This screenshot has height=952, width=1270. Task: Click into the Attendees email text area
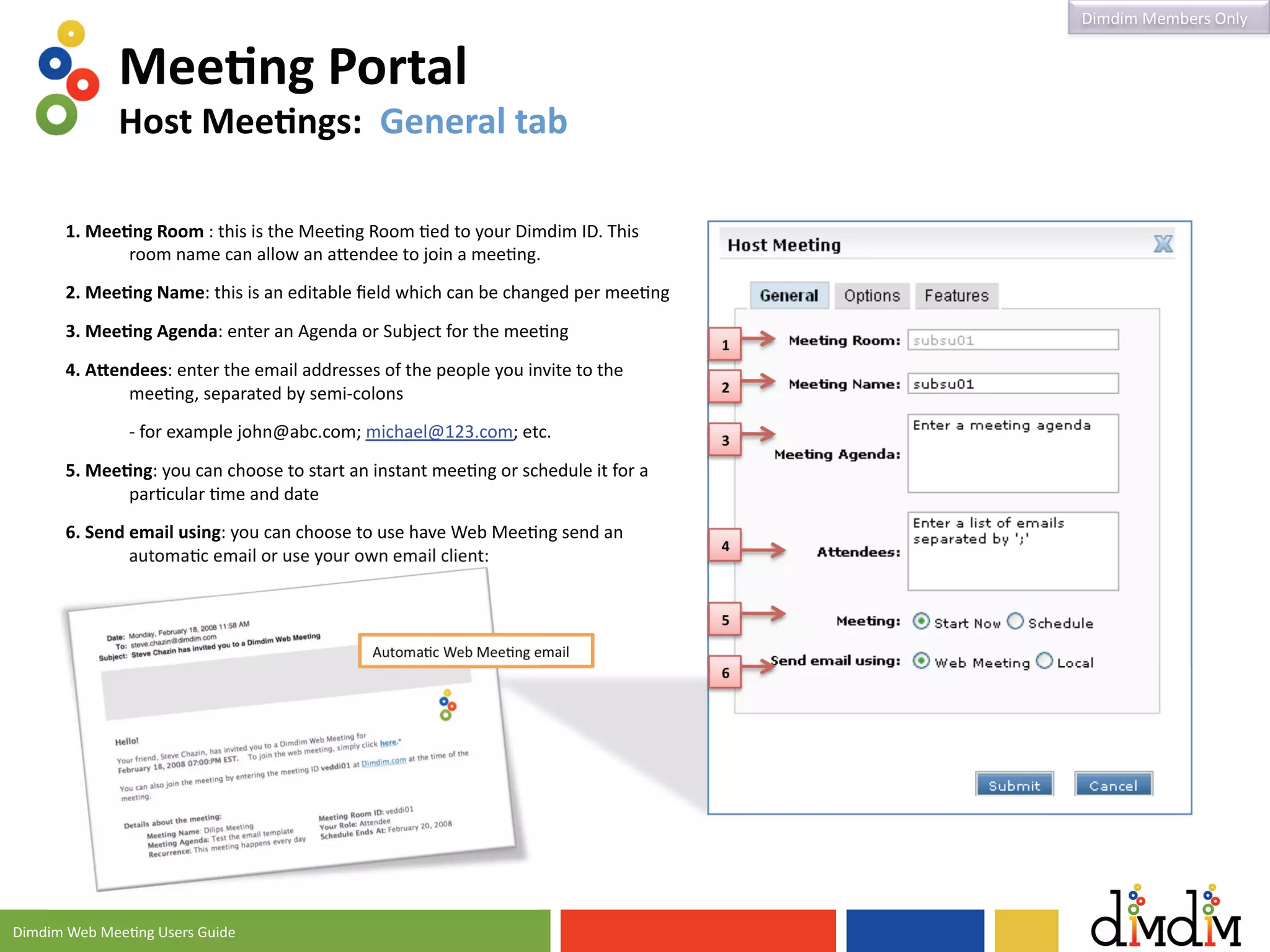1013,551
